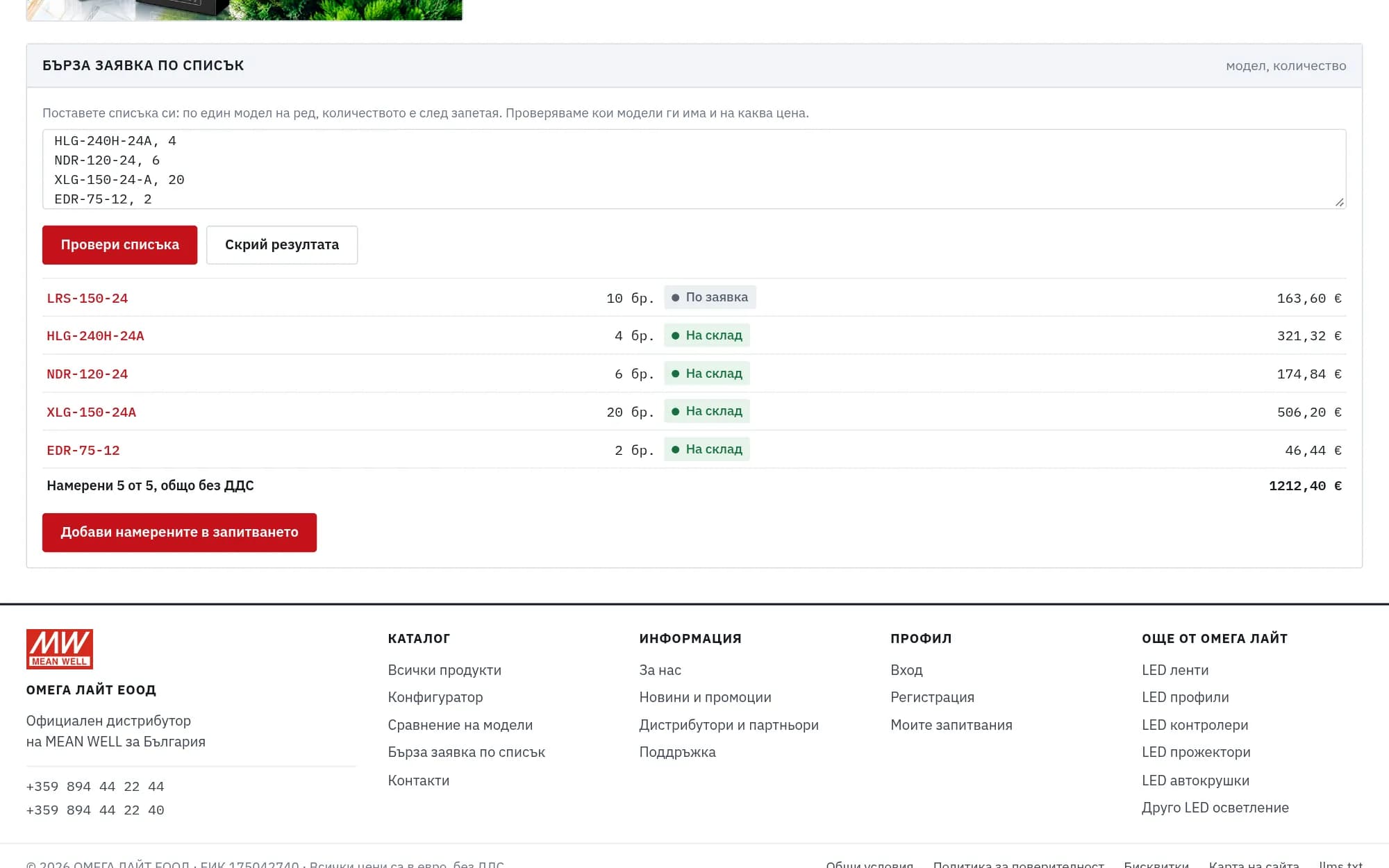
Task: Go to Всички продукти footer link
Action: point(444,670)
